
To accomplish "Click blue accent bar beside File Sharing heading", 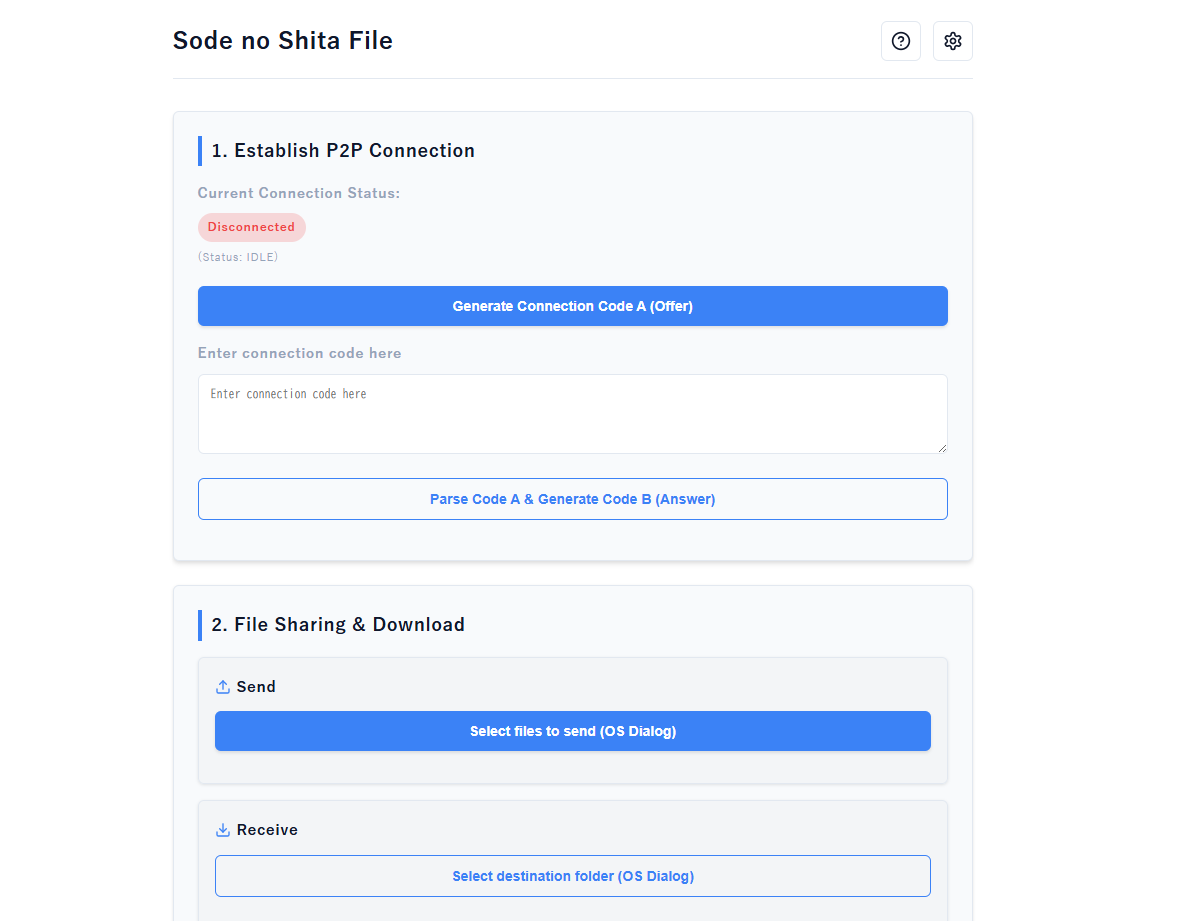I will click(x=200, y=625).
